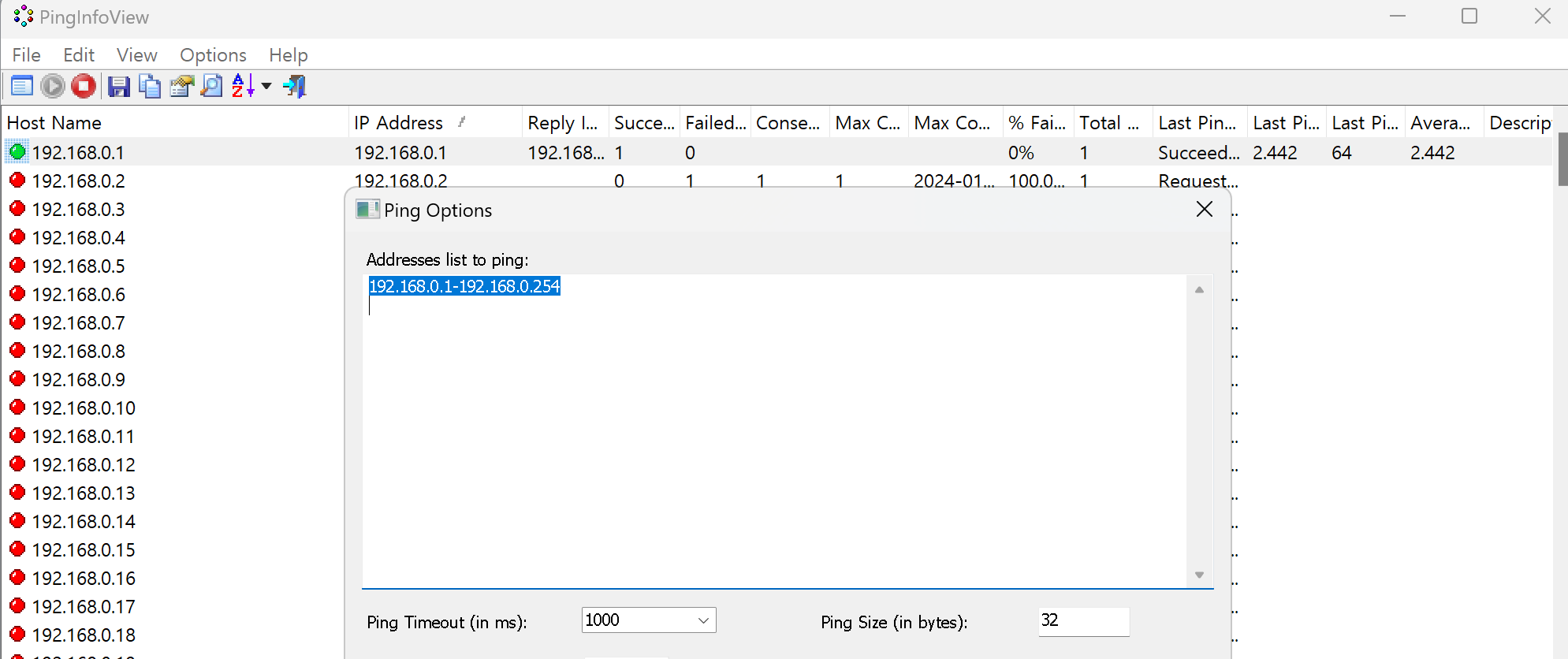Click the red Stop pinging icon
This screenshot has height=659, width=1568.
click(84, 86)
